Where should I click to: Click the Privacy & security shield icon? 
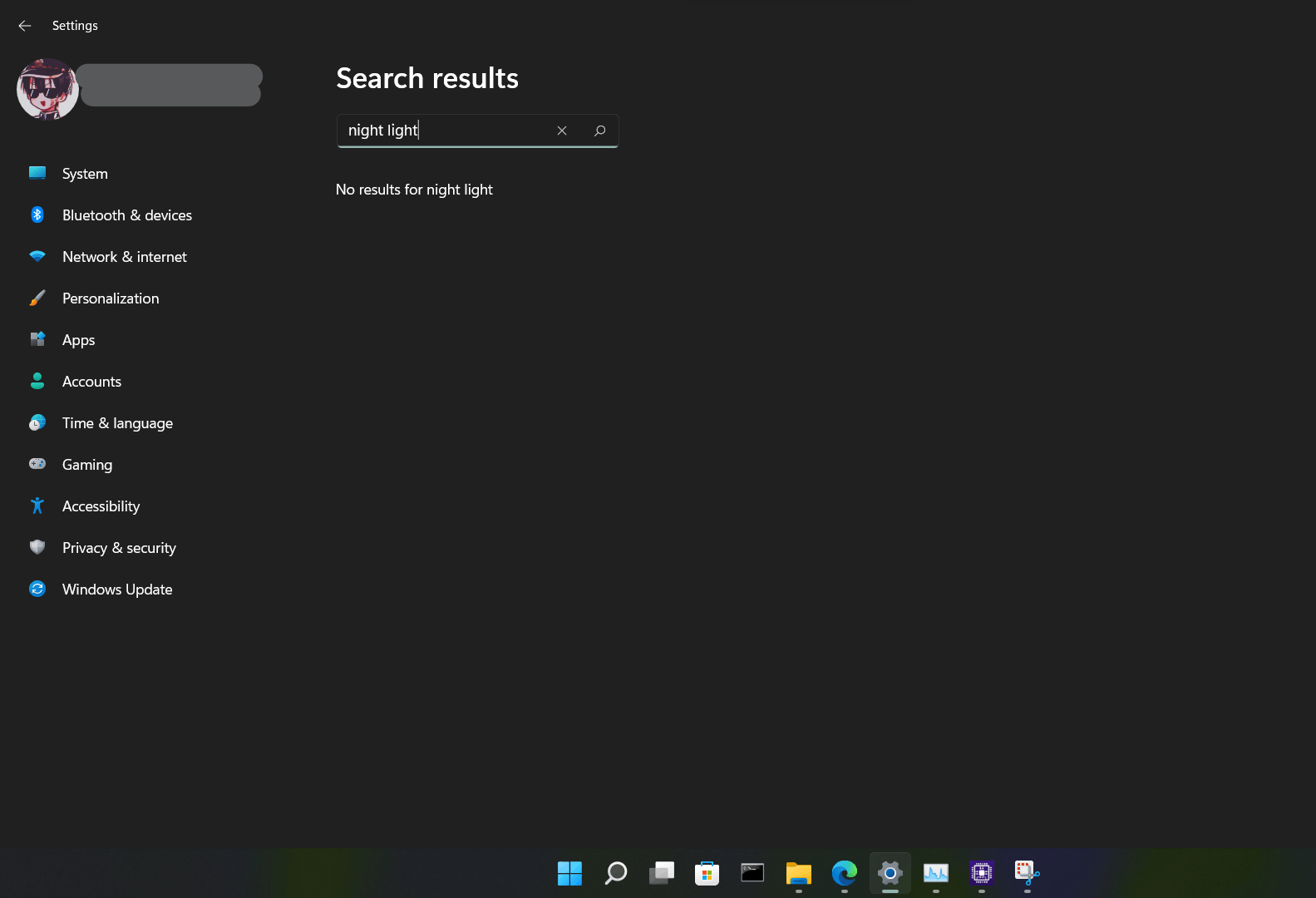[x=37, y=547]
